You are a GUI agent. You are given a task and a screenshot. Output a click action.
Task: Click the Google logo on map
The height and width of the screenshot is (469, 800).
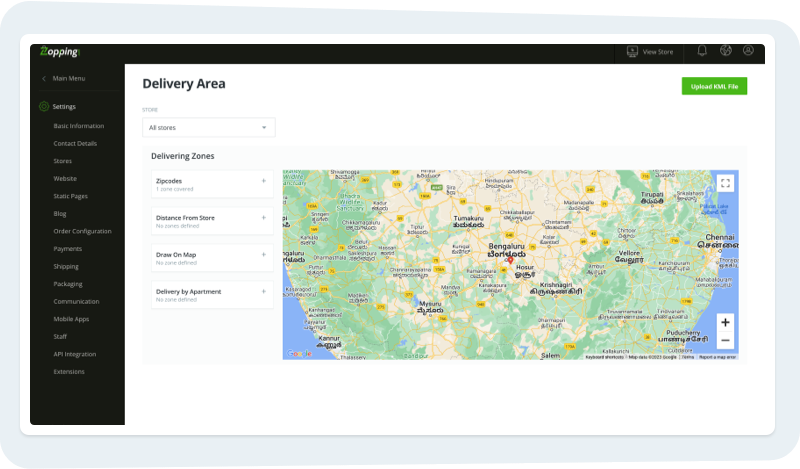click(x=299, y=353)
